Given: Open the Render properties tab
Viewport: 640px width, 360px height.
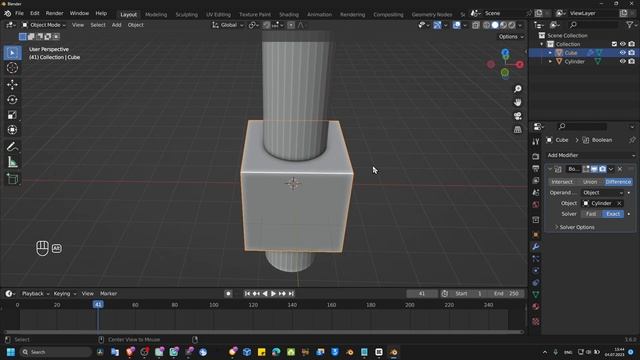Looking at the screenshot, I should [536, 156].
